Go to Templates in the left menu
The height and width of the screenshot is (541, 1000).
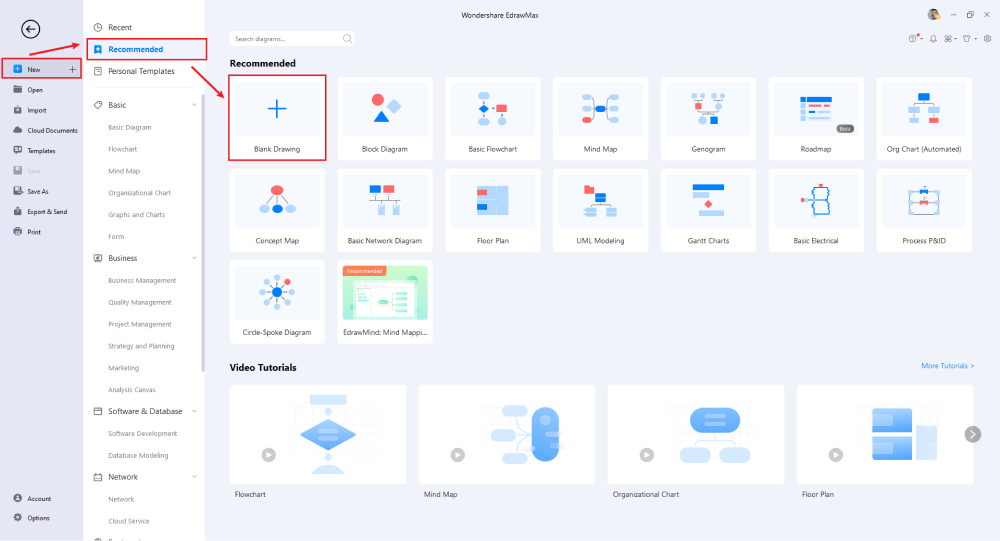coord(41,151)
